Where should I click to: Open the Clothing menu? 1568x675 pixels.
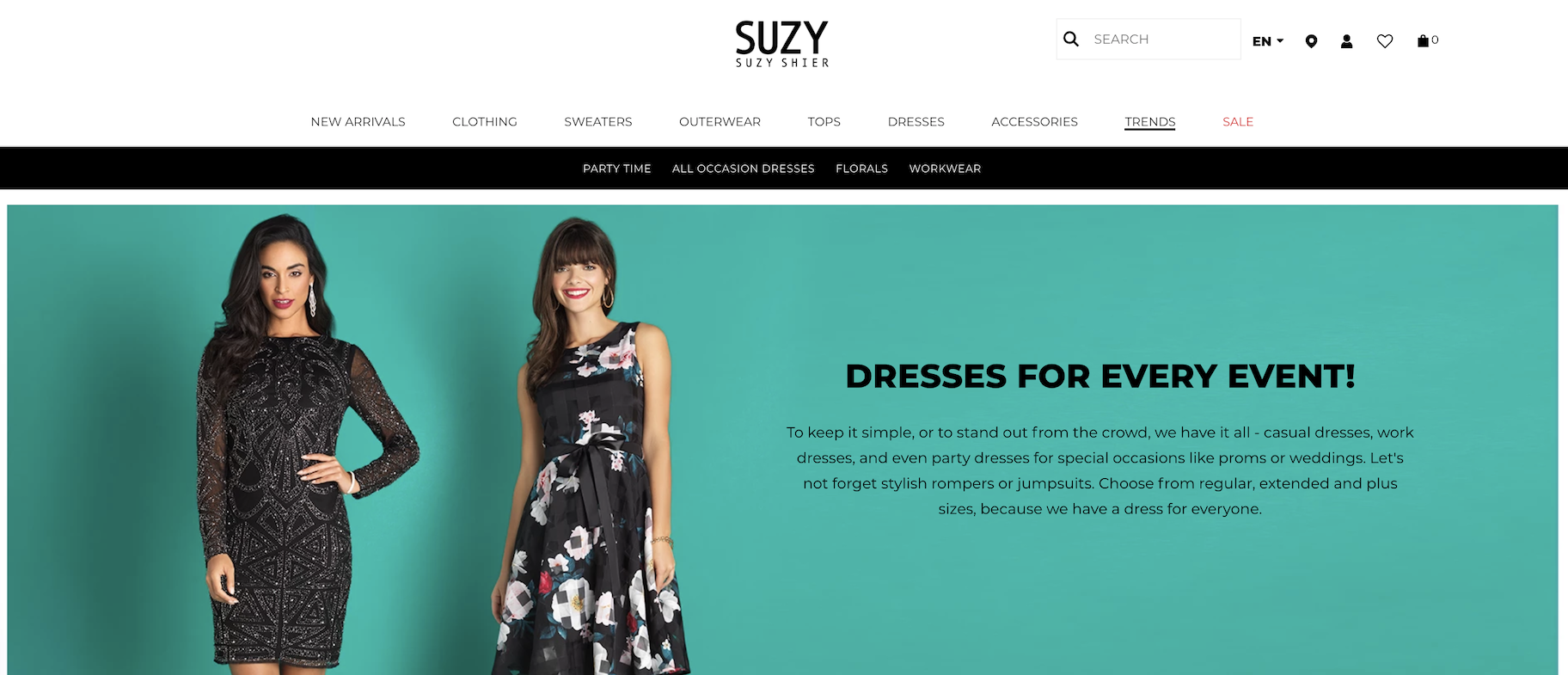(x=485, y=122)
